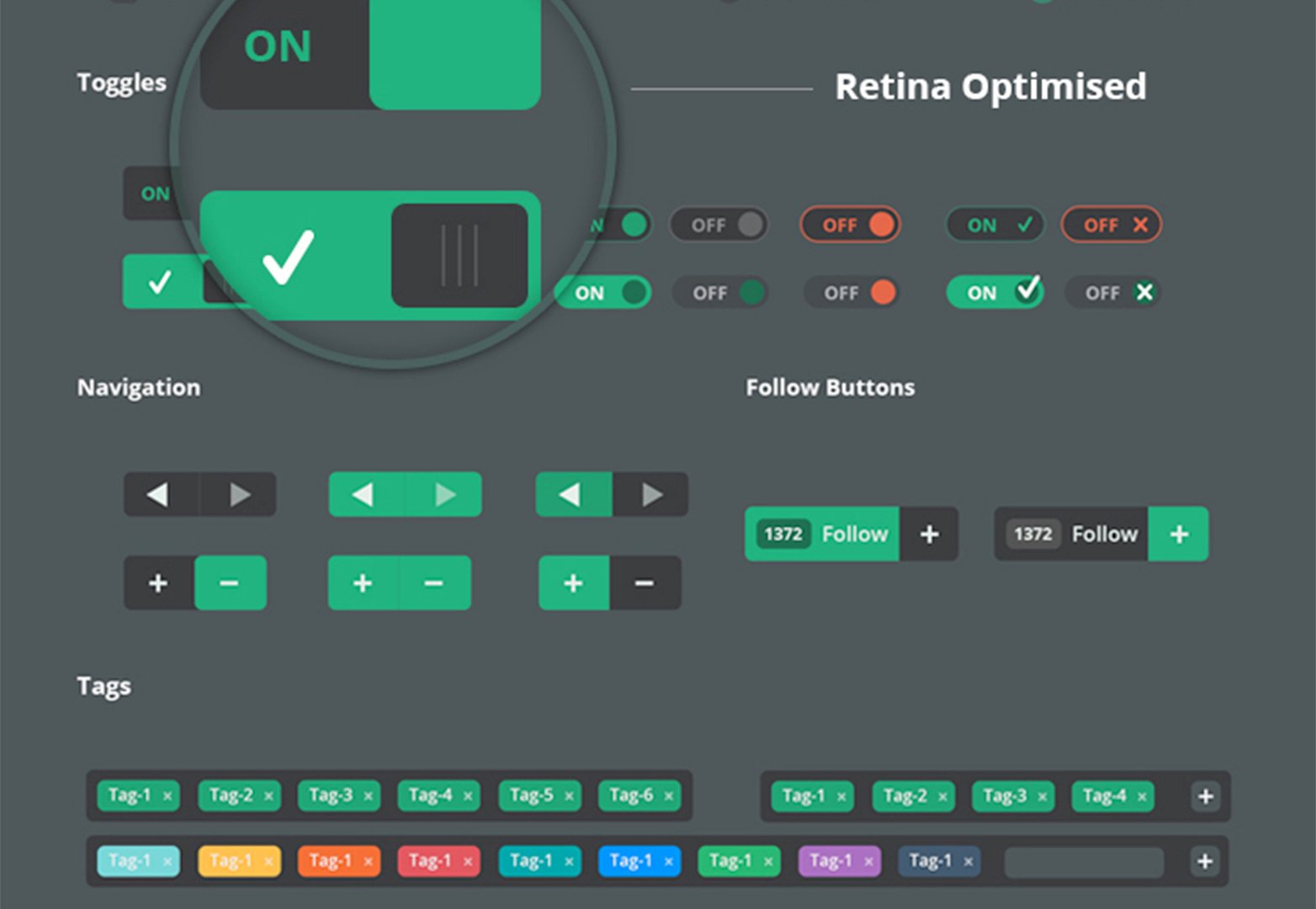
Task: Click the green Follow button showing 1372
Action: (822, 534)
